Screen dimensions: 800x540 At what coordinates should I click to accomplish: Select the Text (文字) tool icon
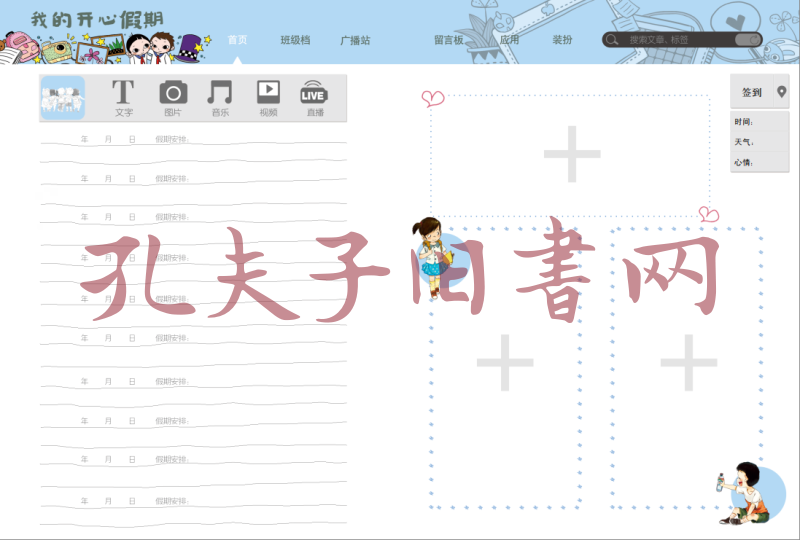click(123, 97)
